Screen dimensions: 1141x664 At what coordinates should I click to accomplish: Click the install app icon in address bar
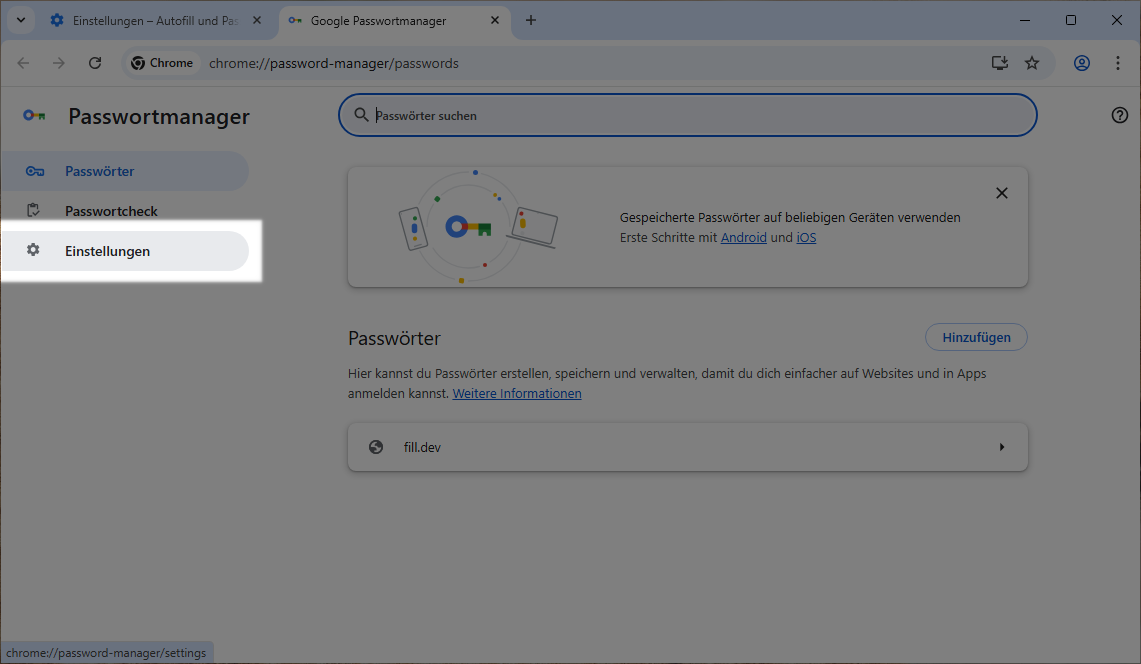click(x=1000, y=63)
